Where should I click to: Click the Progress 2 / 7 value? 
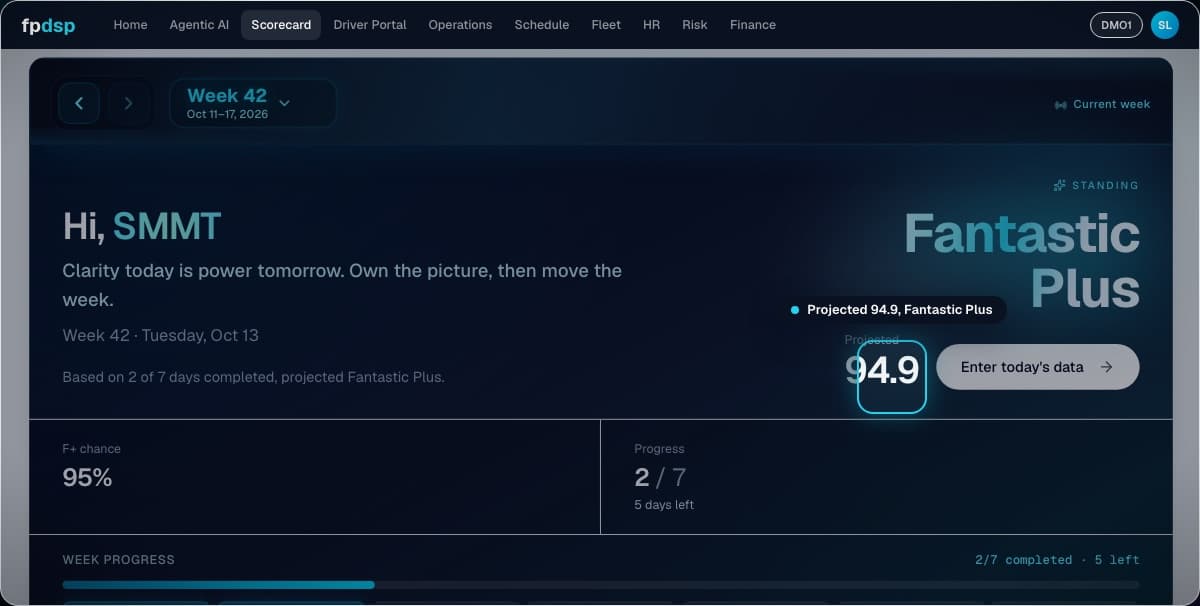pyautogui.click(x=660, y=477)
